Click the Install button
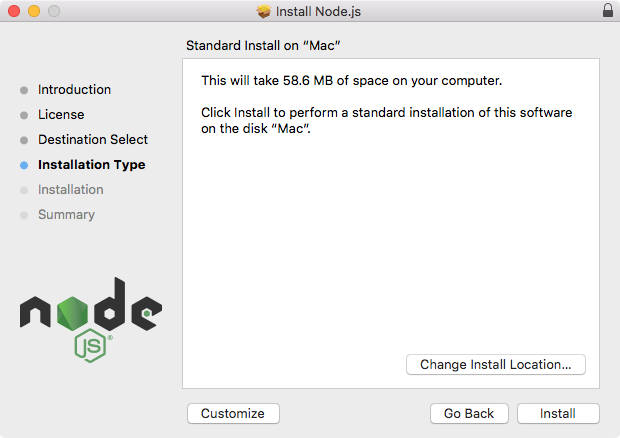620x438 pixels. point(557,413)
